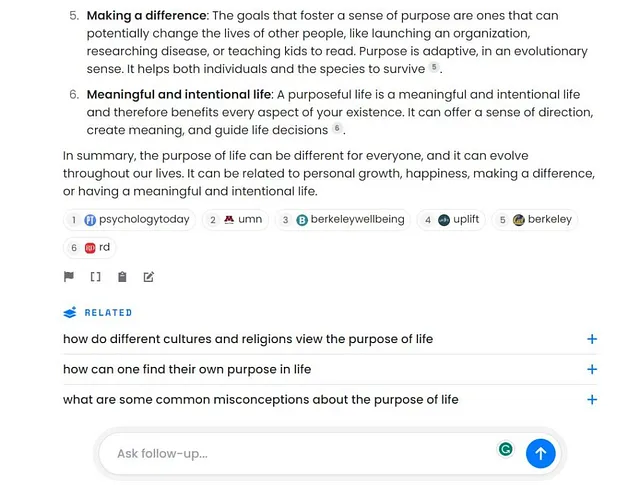The height and width of the screenshot is (485, 640).
Task: Click the brackets view sources icon
Action: (95, 277)
